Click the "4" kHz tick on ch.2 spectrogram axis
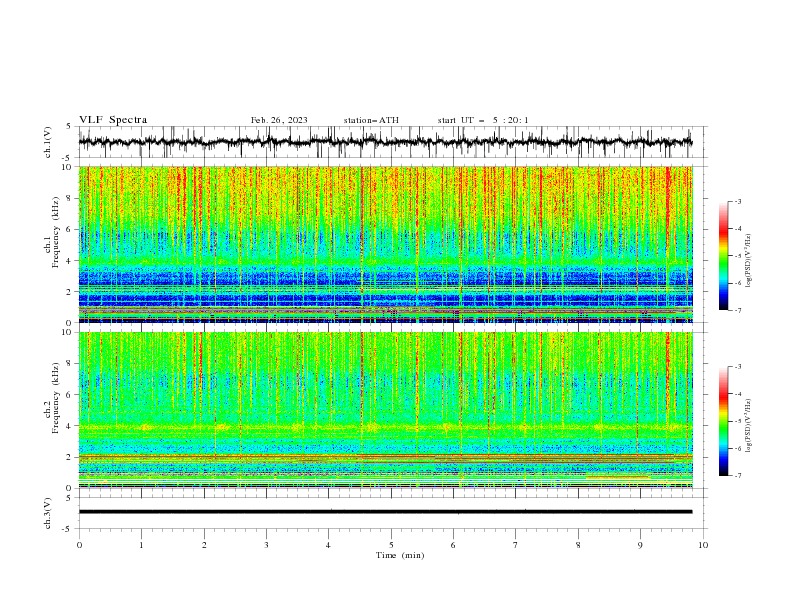The height and width of the screenshot is (612, 792). pos(69,426)
